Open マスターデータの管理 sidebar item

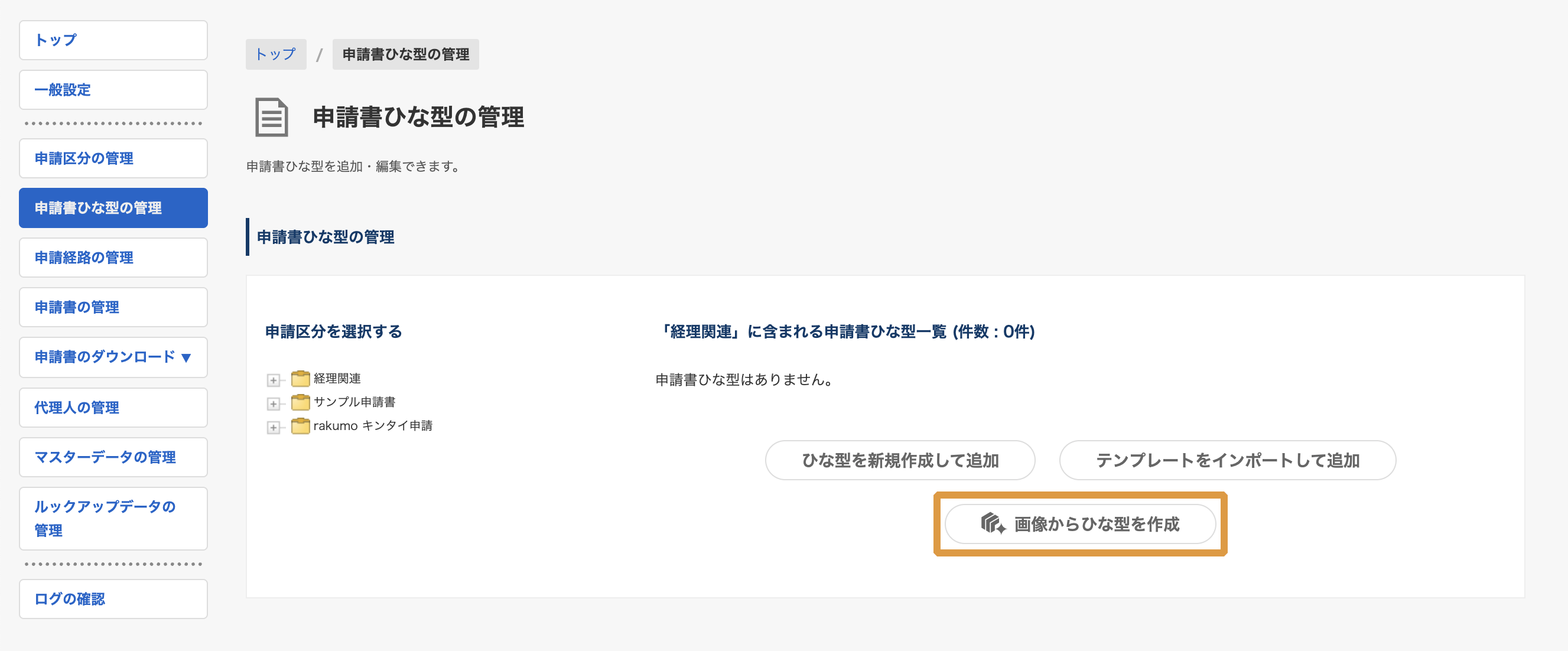pos(113,457)
